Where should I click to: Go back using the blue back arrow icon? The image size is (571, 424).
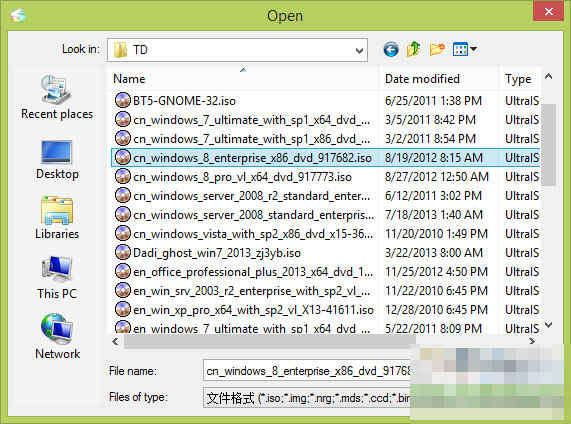point(391,50)
